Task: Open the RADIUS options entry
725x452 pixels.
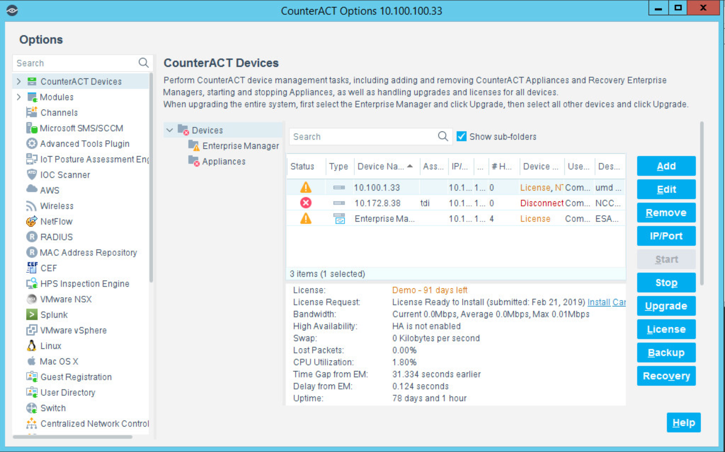Action: (56, 237)
